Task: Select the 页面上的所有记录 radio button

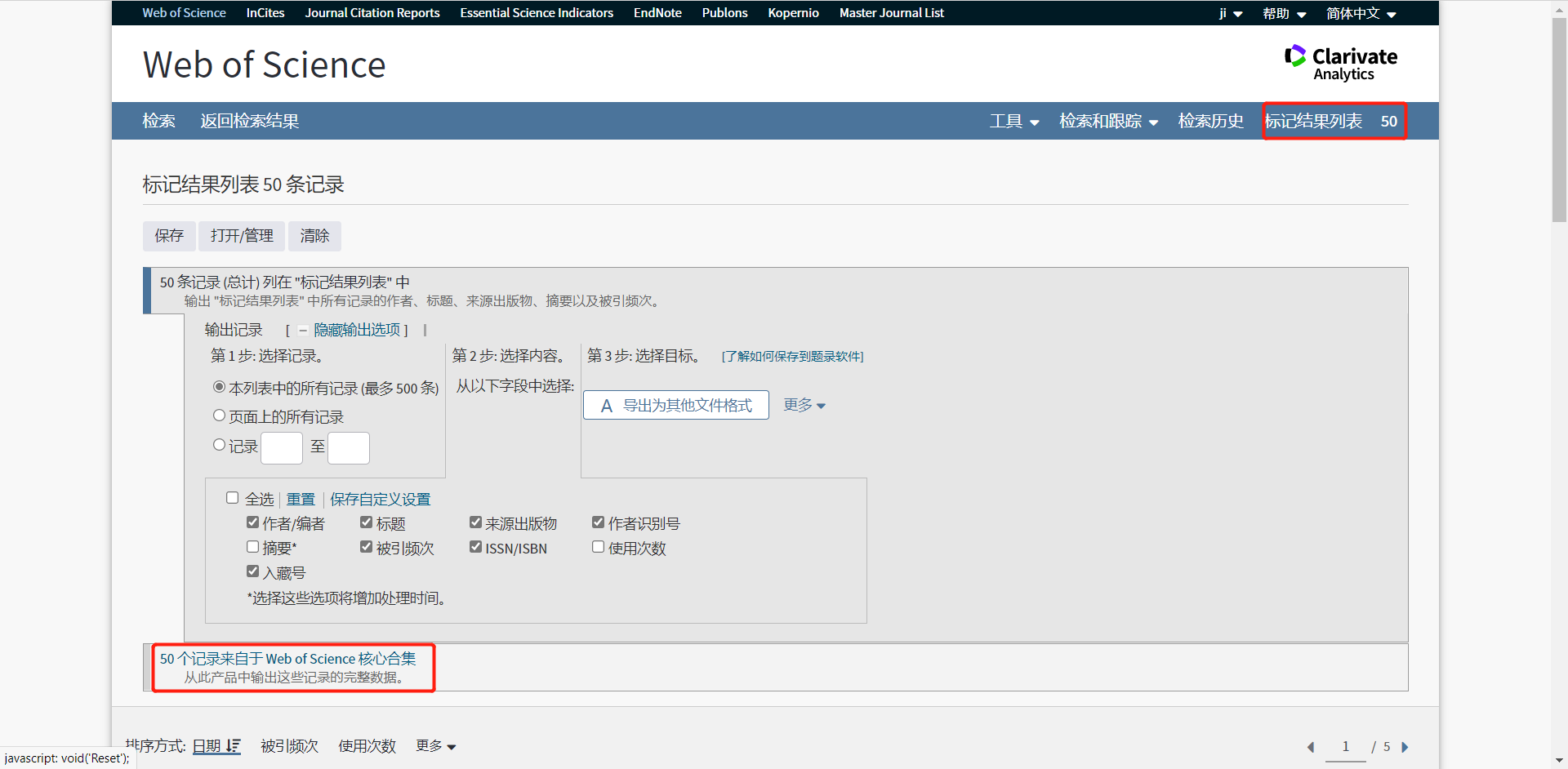Action: click(219, 415)
